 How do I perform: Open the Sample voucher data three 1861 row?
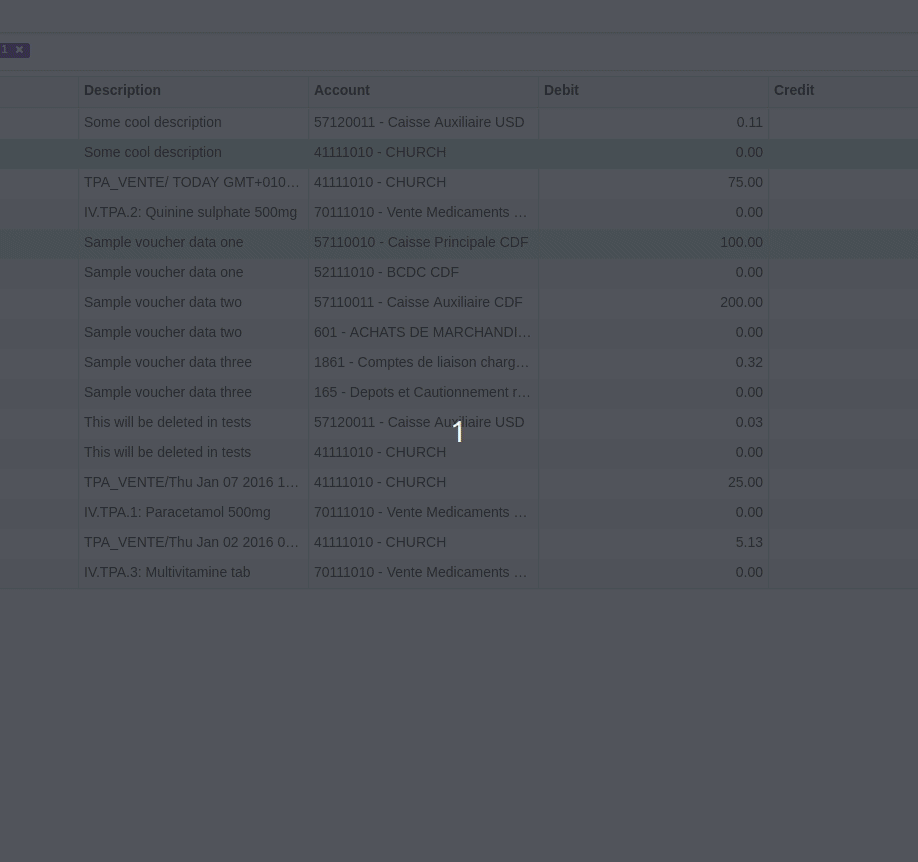click(421, 362)
